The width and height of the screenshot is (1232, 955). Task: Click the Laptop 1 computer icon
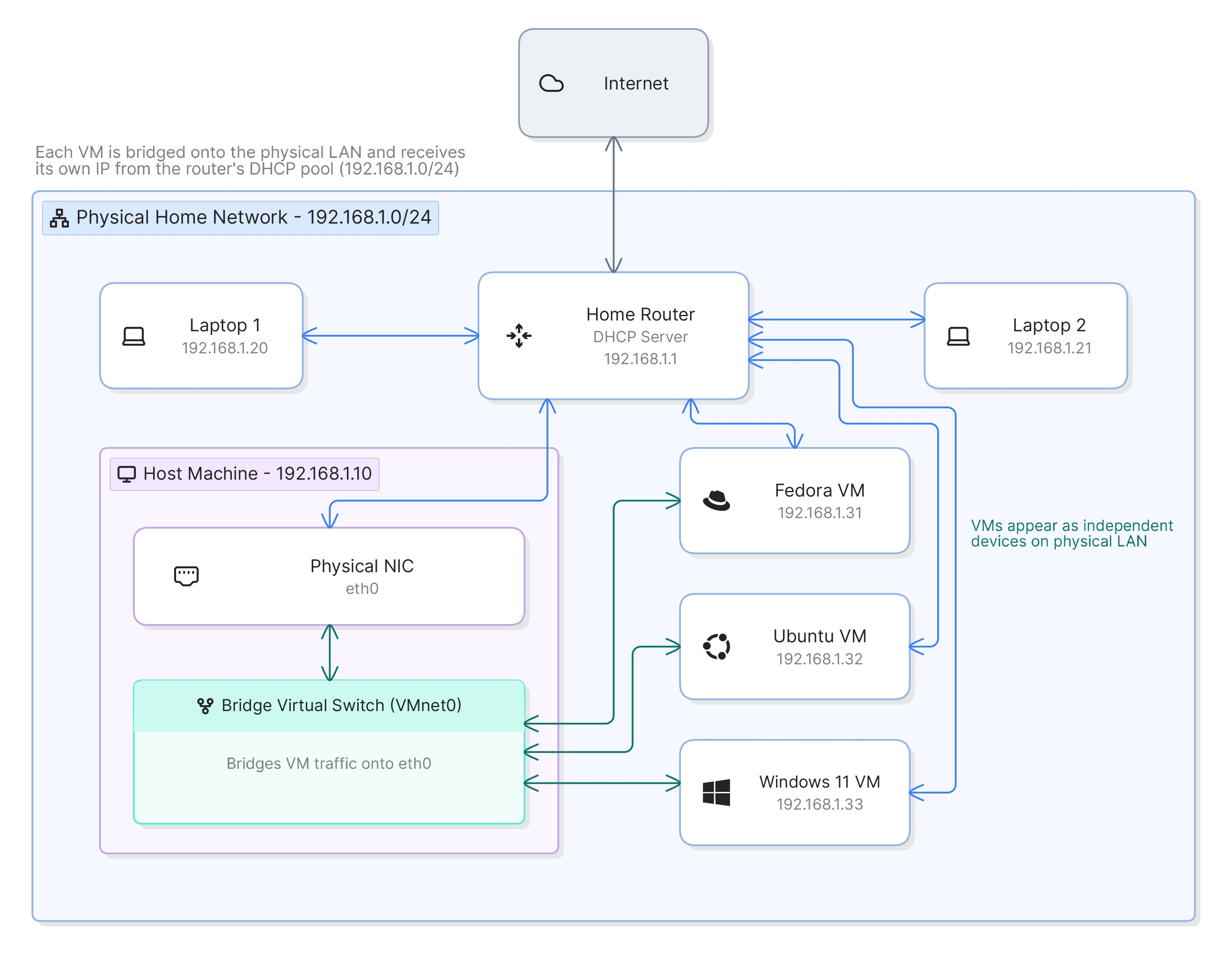point(134,336)
